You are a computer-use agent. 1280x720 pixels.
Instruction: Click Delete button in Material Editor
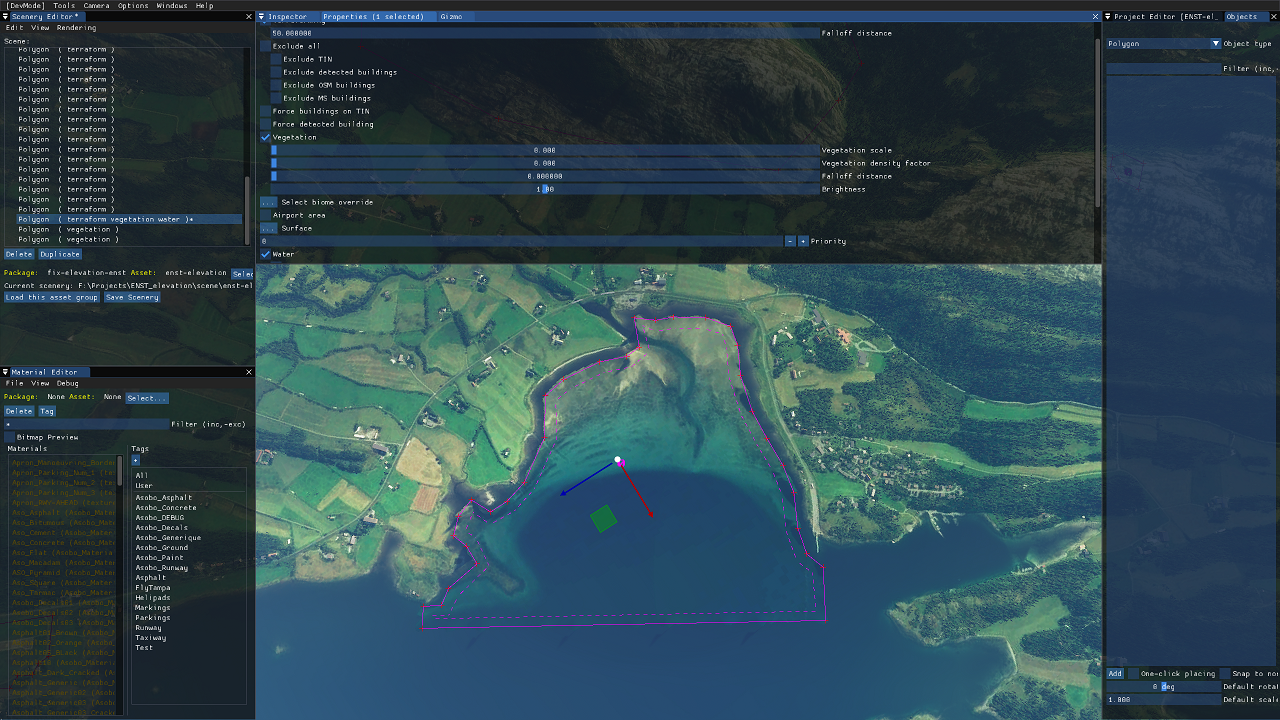pyautogui.click(x=18, y=411)
